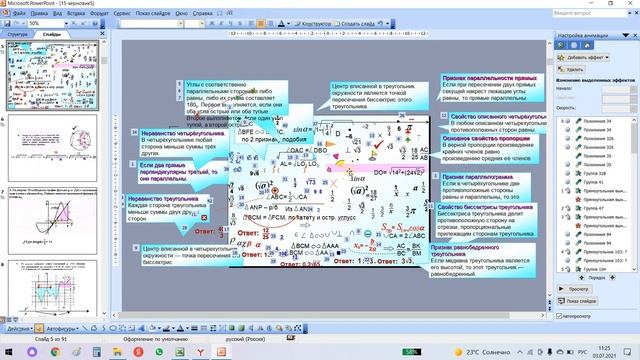
Task: Click the line style icon
Action: point(195,328)
